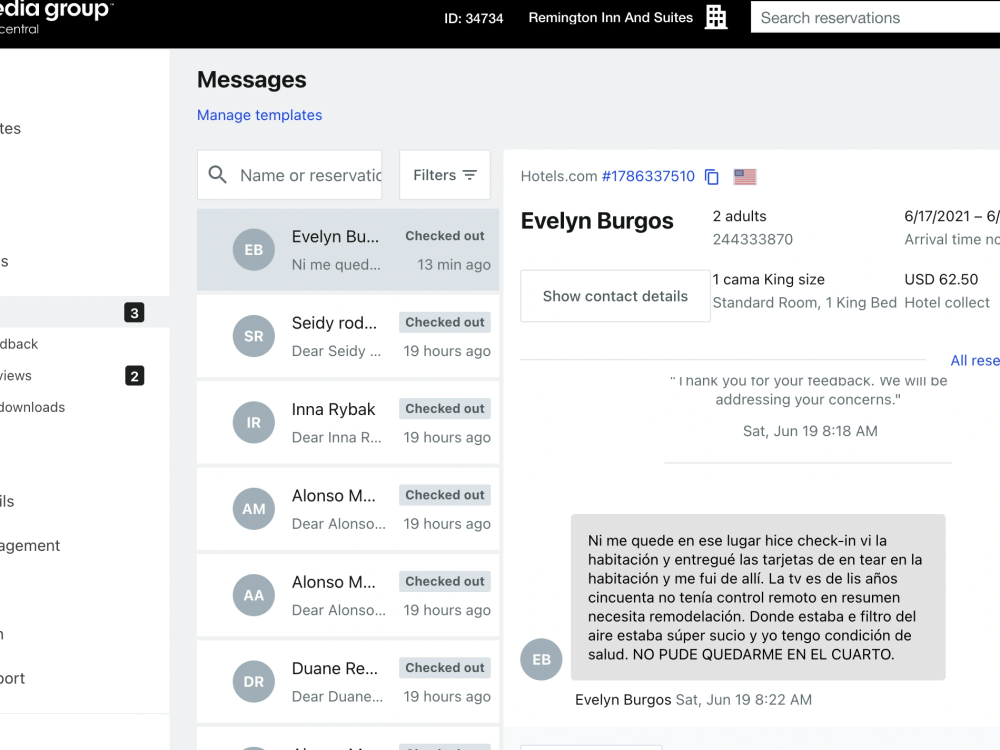Click Show contact details button

(615, 296)
